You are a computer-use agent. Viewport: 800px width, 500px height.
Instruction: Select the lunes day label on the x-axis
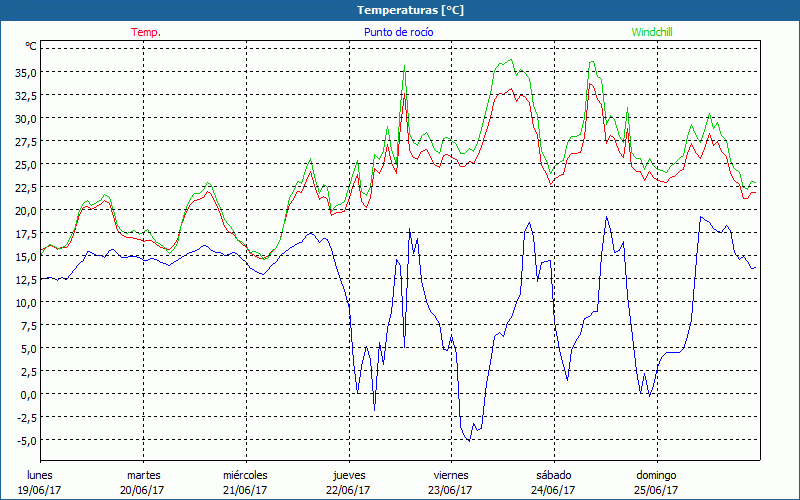tap(39, 475)
